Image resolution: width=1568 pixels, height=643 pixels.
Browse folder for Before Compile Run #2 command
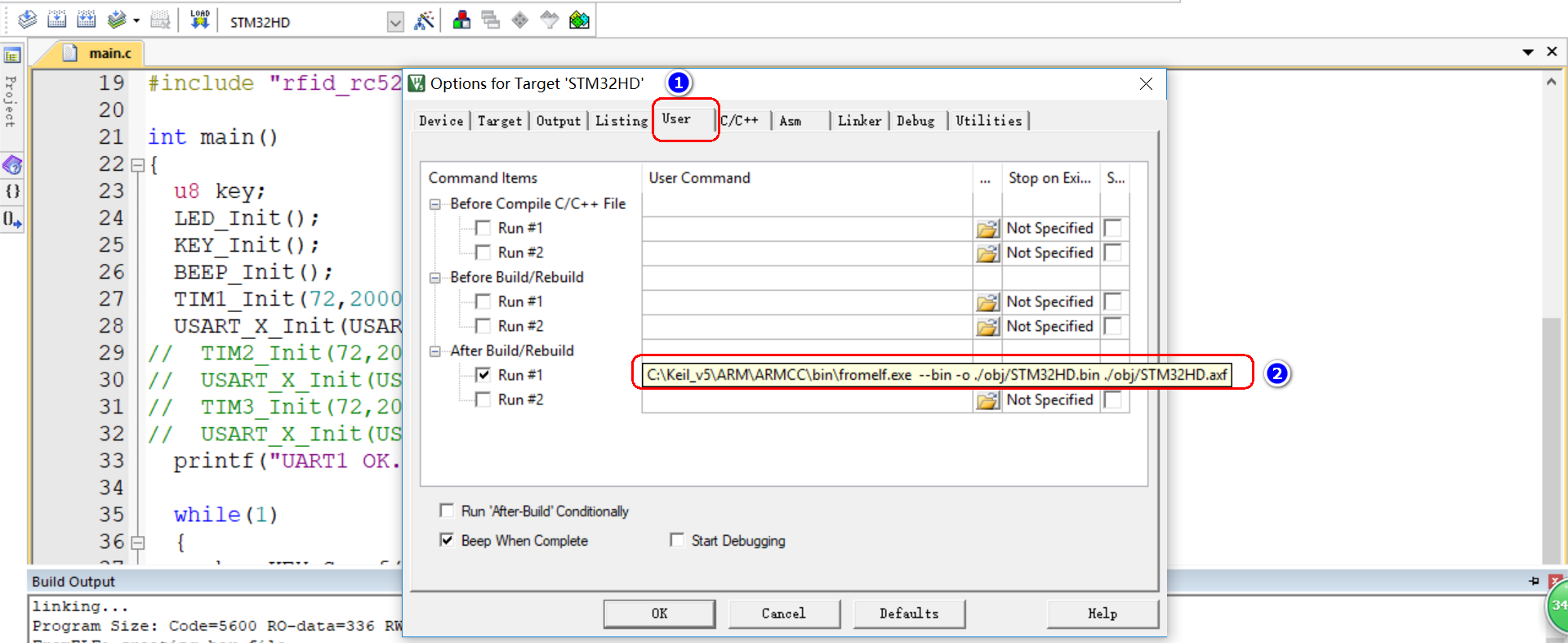tap(988, 253)
